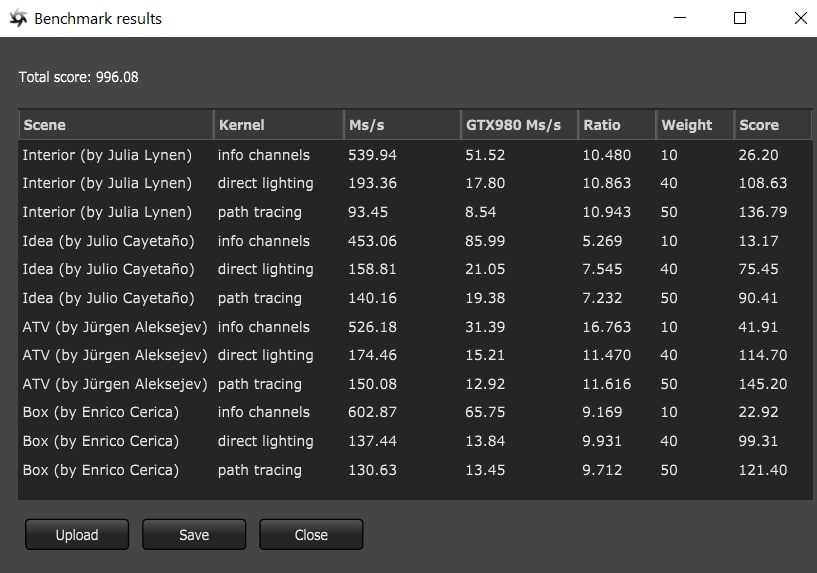Click ratio value 9.931

pyautogui.click(x=602, y=441)
